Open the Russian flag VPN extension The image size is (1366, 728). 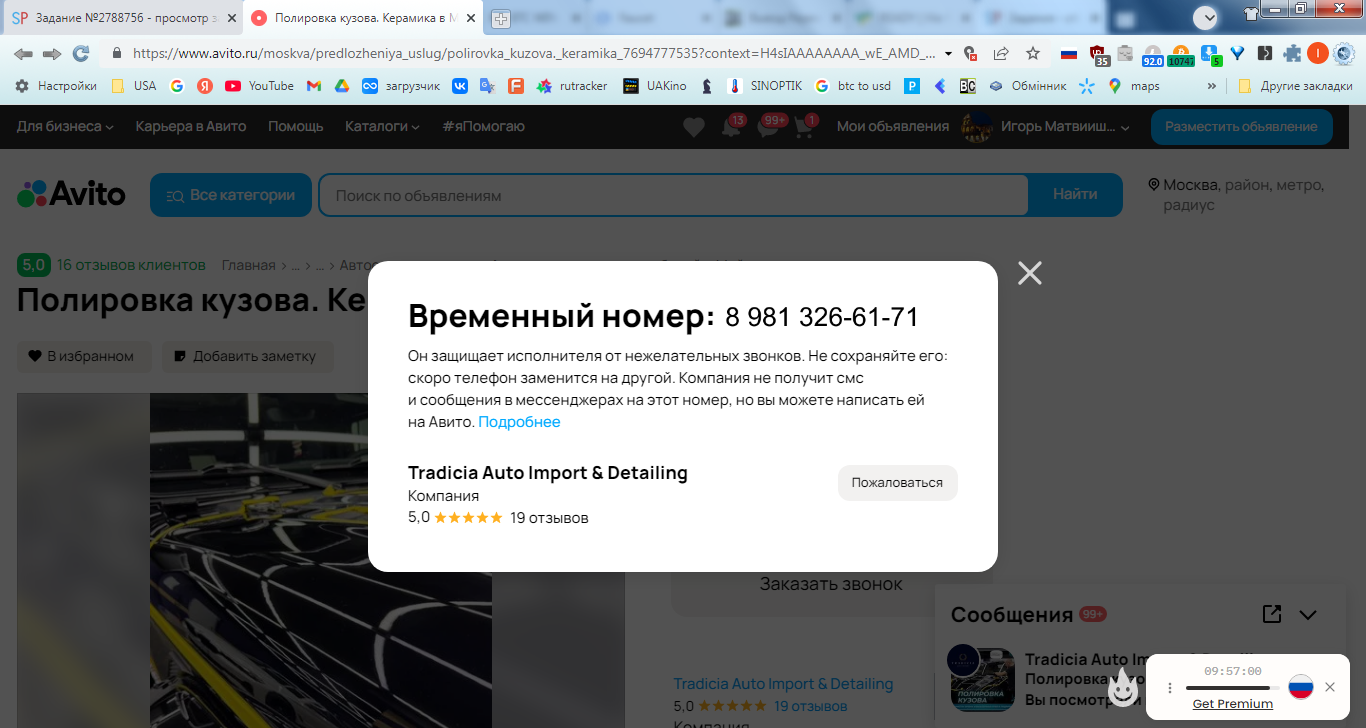(1069, 53)
